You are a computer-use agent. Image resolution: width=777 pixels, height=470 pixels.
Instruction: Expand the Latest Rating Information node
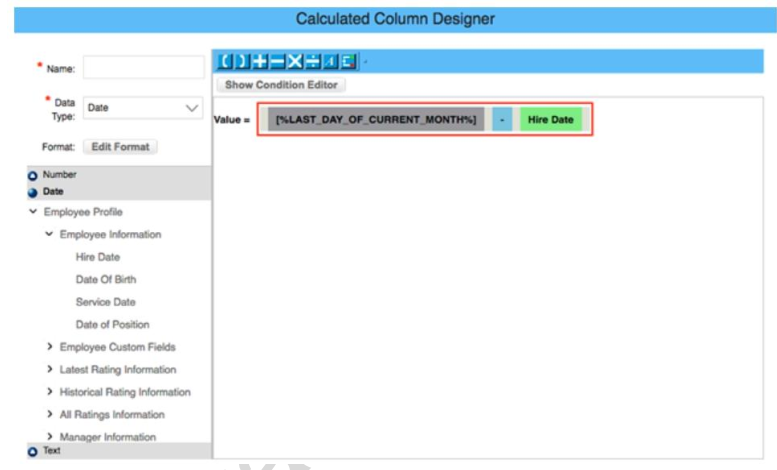tap(50, 370)
